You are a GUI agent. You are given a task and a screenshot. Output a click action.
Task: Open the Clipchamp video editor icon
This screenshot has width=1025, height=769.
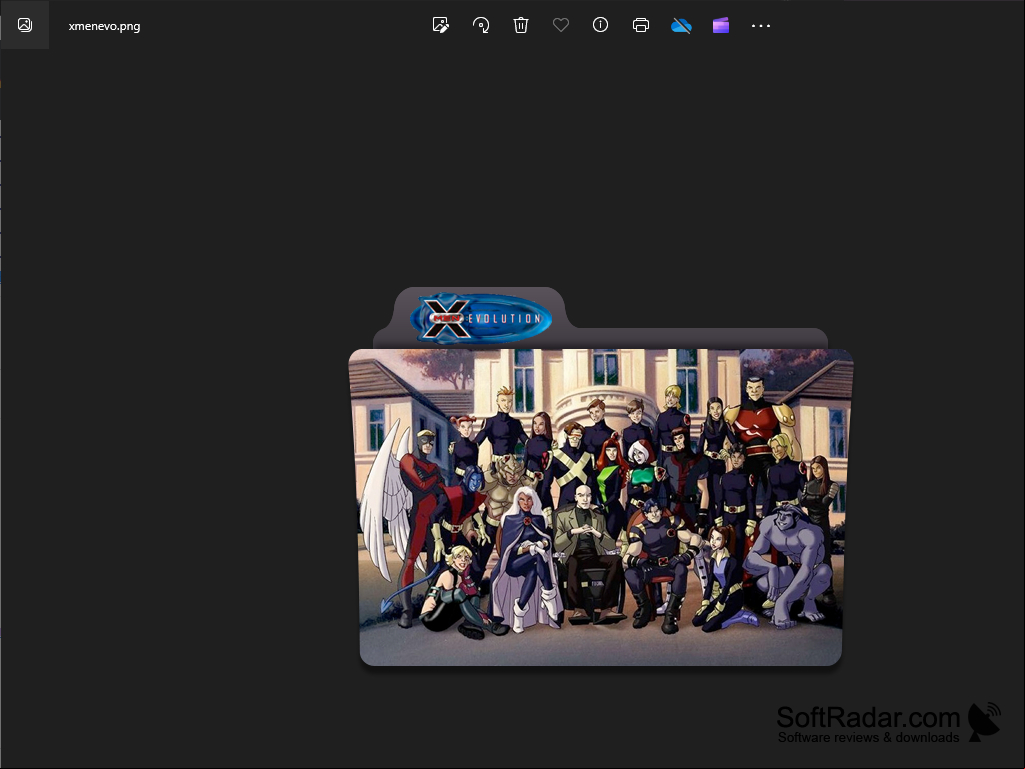(x=721, y=26)
